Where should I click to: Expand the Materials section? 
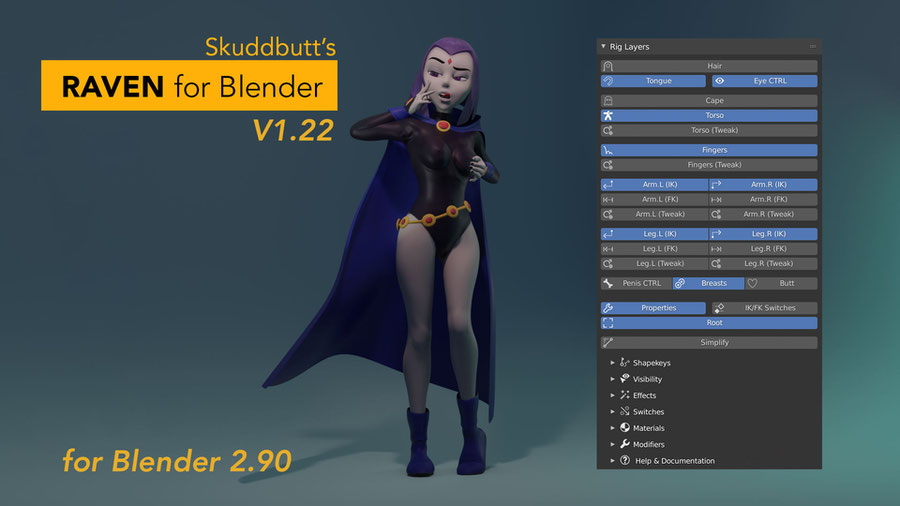click(x=612, y=428)
